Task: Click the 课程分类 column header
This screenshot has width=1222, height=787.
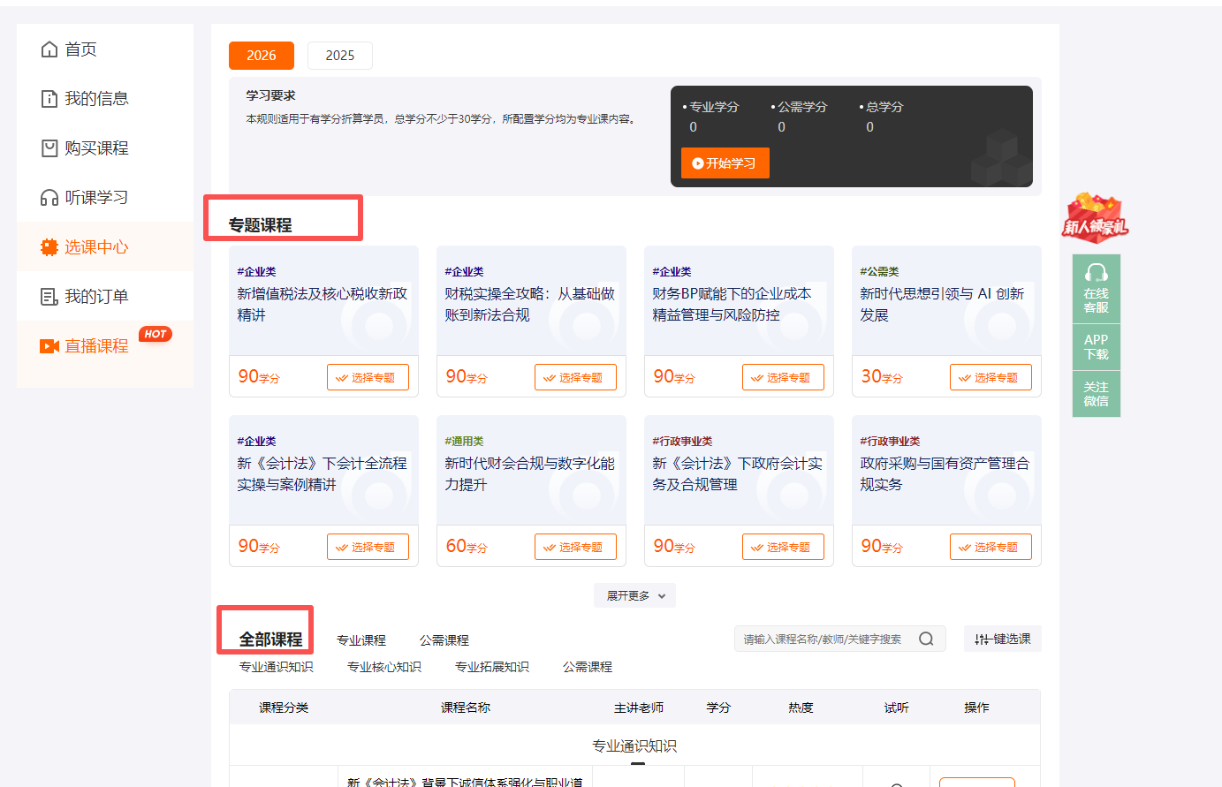Action: pos(284,708)
